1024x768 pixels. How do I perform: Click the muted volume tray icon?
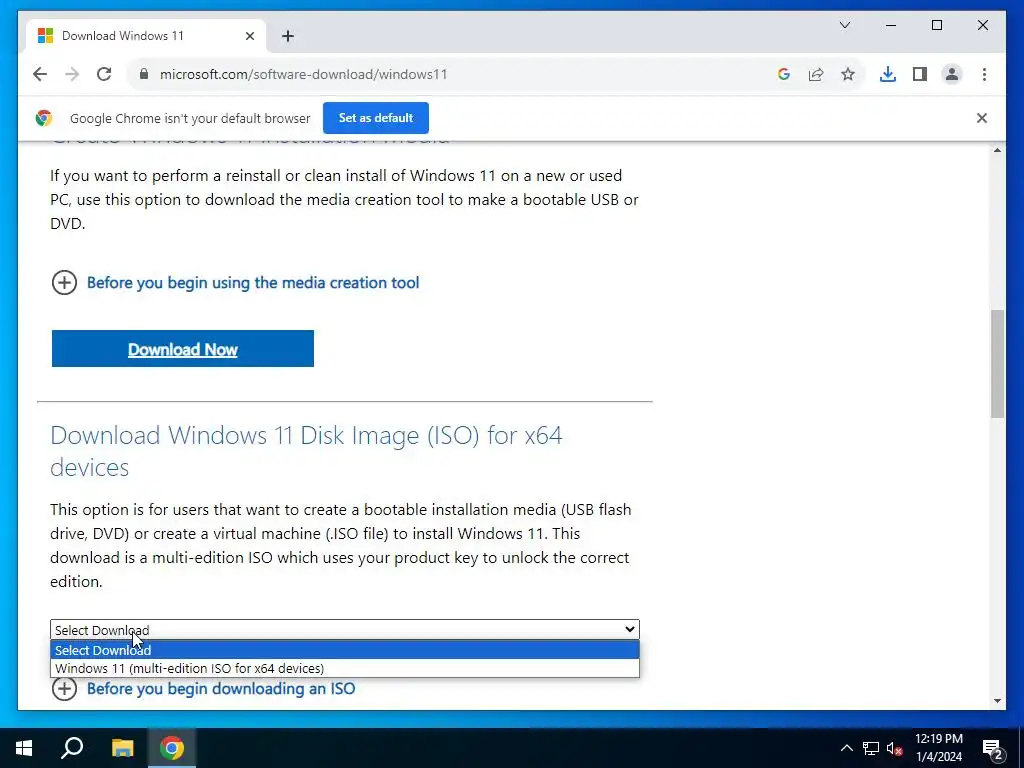coord(894,748)
